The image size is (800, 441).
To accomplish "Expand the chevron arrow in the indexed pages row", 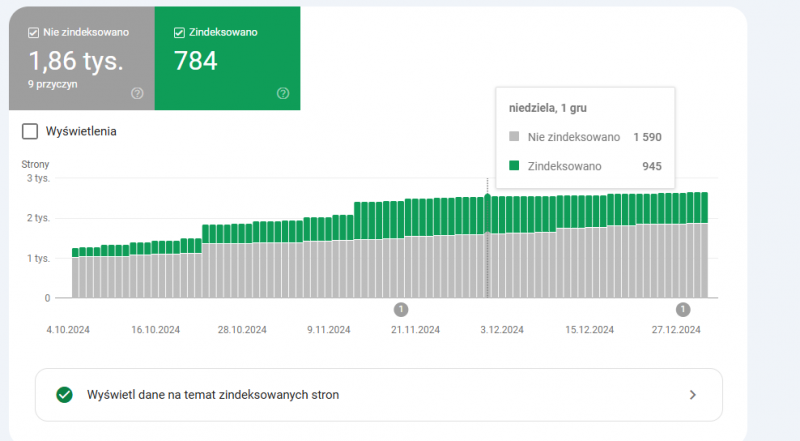I will (693, 395).
